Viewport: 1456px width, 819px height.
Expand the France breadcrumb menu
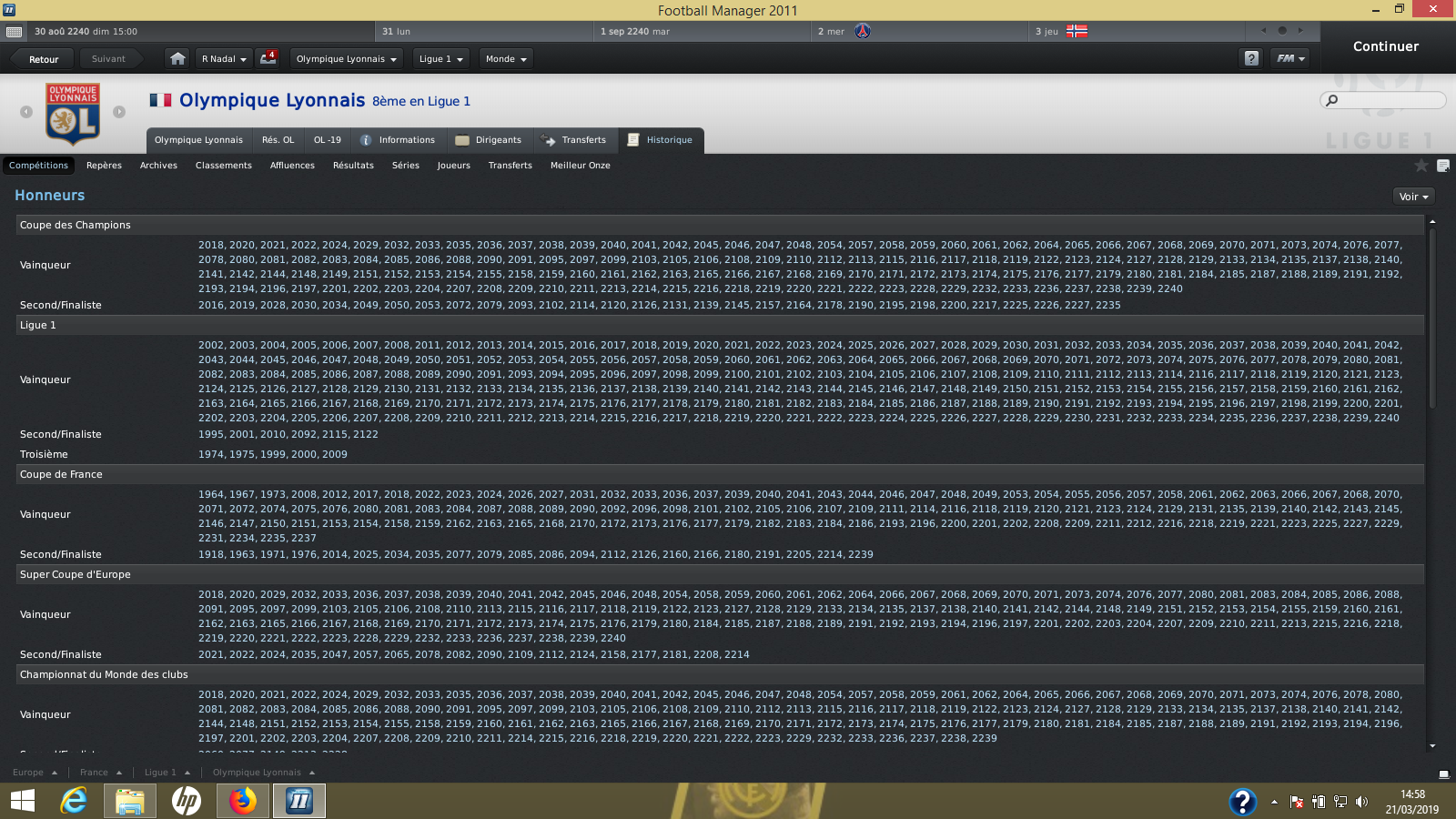[x=100, y=773]
